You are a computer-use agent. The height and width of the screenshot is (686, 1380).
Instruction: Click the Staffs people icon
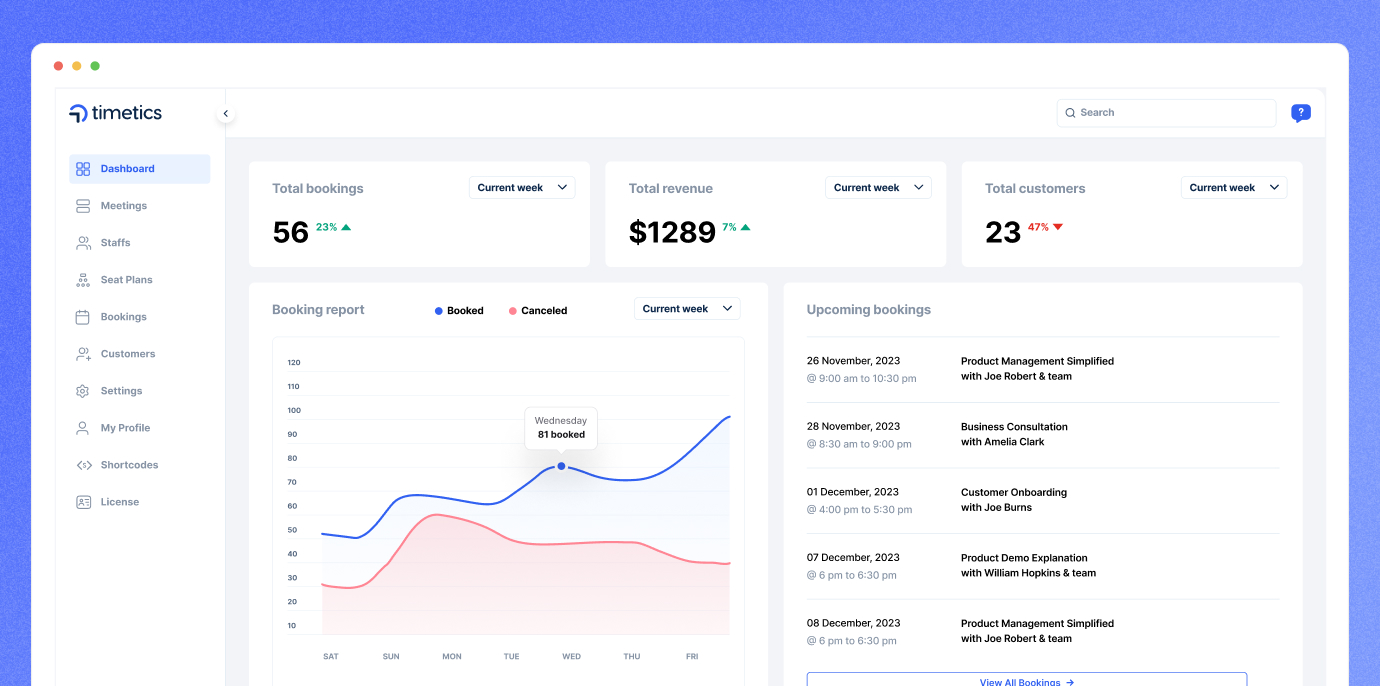click(x=83, y=243)
